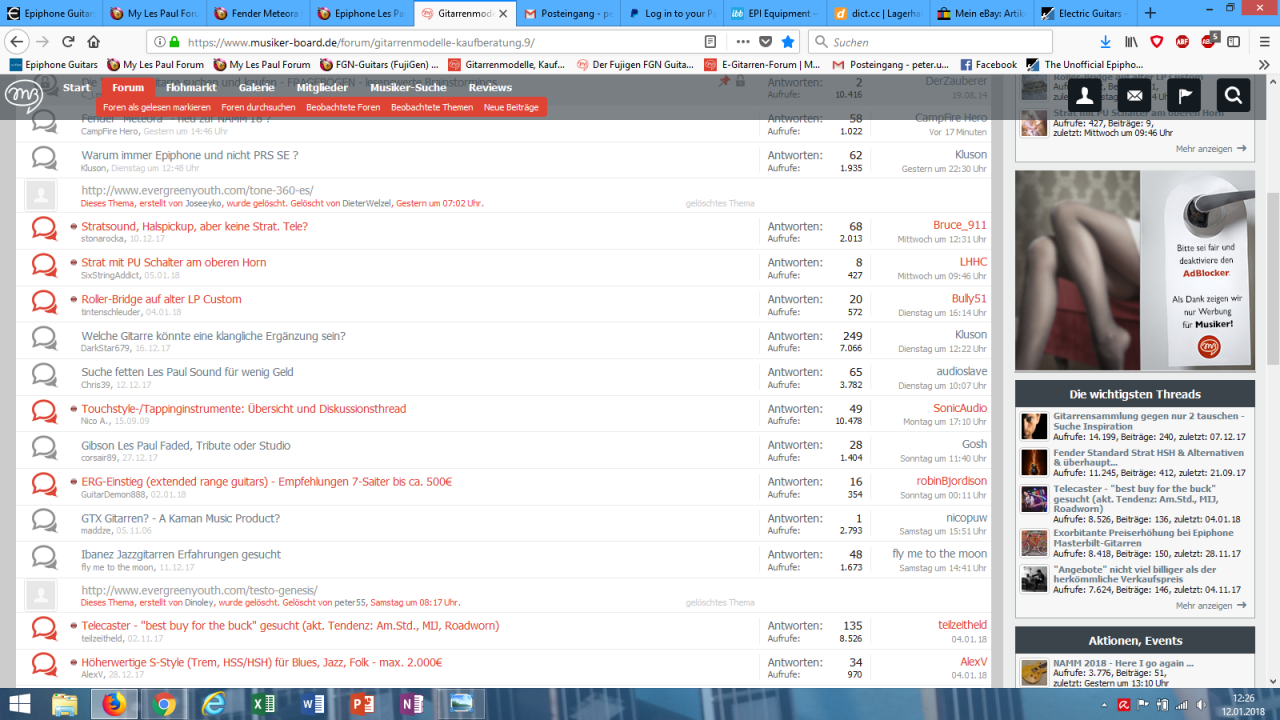1280x720 pixels.
Task: Go back with the browser back arrow
Action: click(17, 42)
